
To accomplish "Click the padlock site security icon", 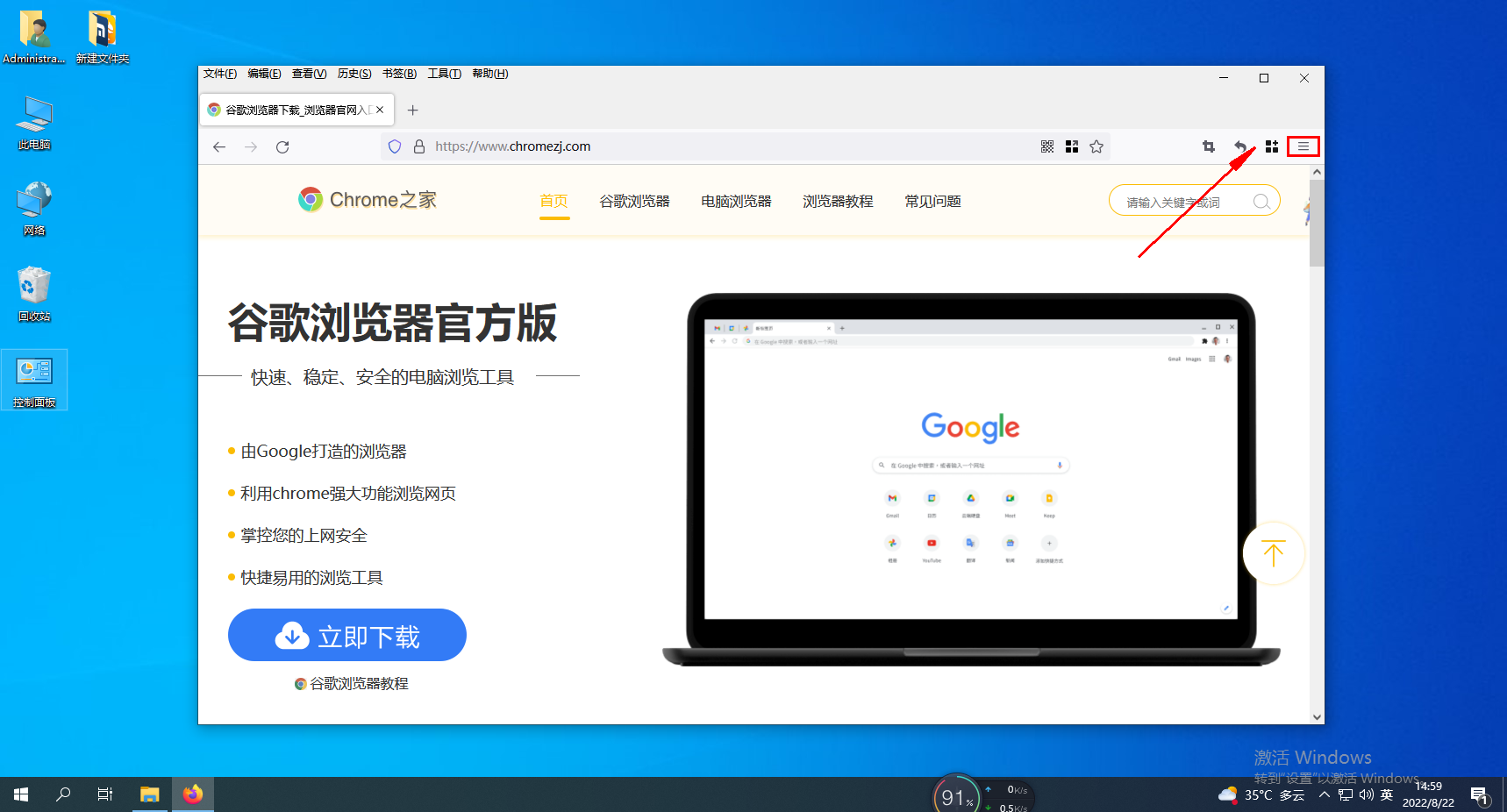I will [419, 146].
